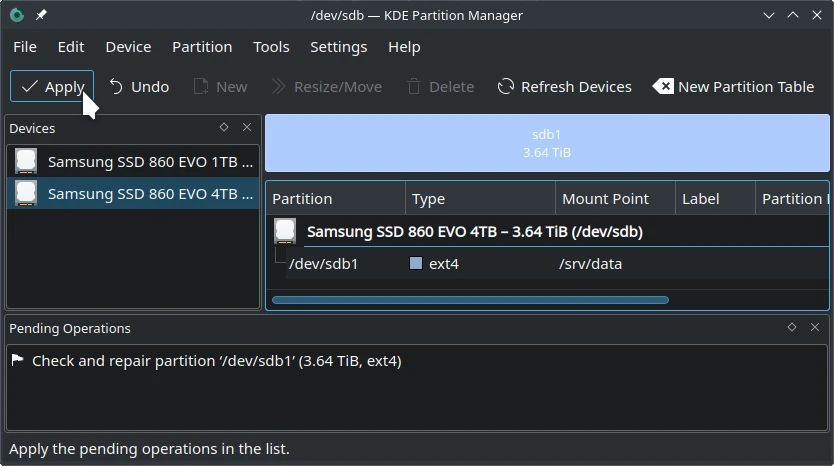Close the Devices panel
The height and width of the screenshot is (466, 834).
[x=247, y=128]
